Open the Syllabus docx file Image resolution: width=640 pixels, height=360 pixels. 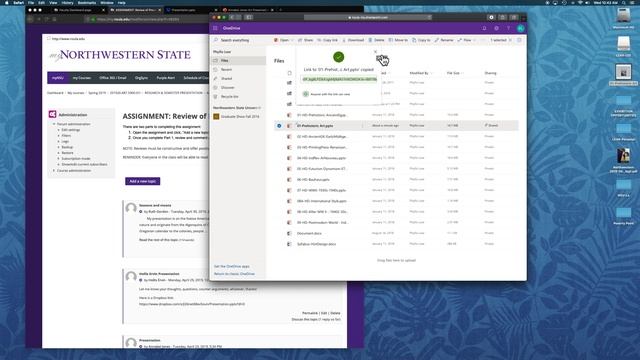click(x=316, y=244)
